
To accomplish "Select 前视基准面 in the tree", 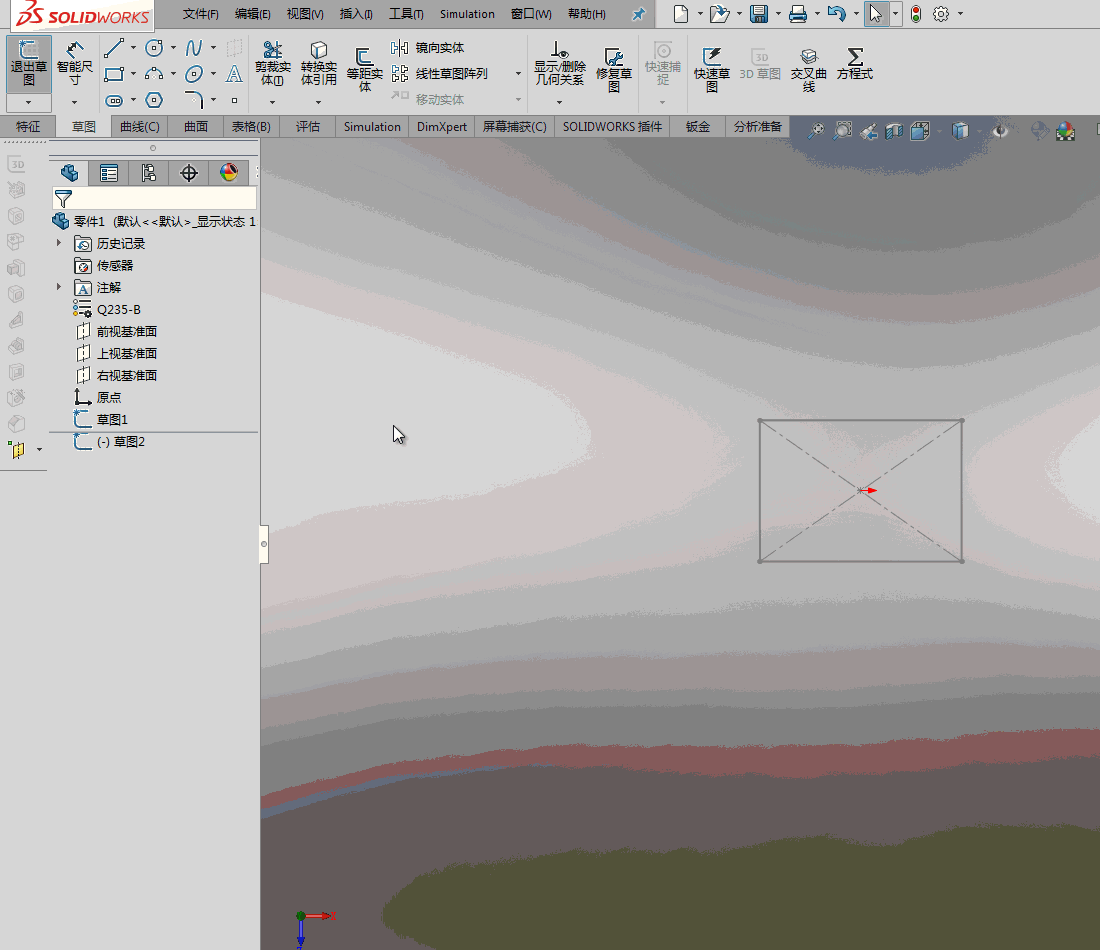I will tap(116, 331).
